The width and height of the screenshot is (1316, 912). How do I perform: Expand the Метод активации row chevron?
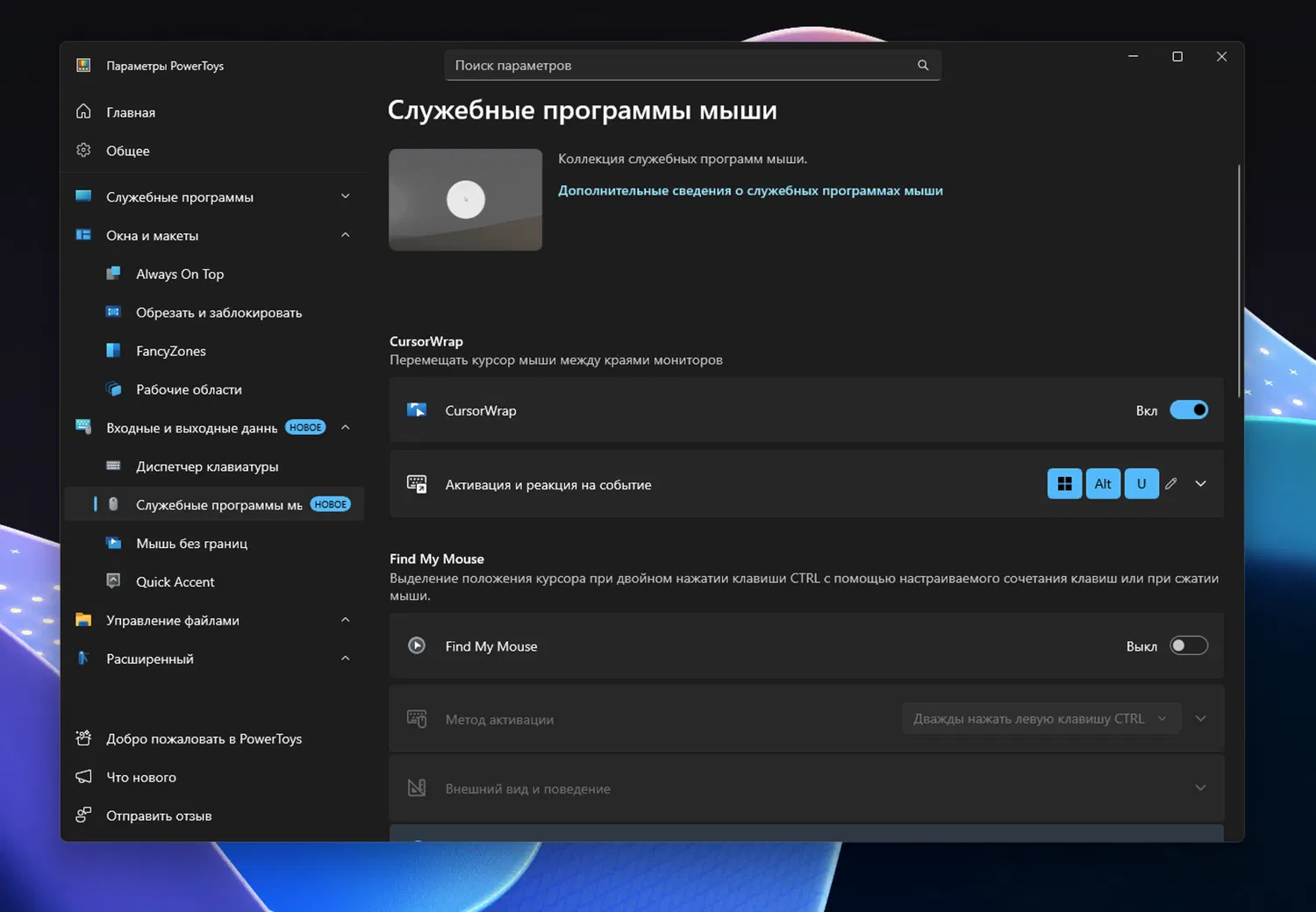1201,718
